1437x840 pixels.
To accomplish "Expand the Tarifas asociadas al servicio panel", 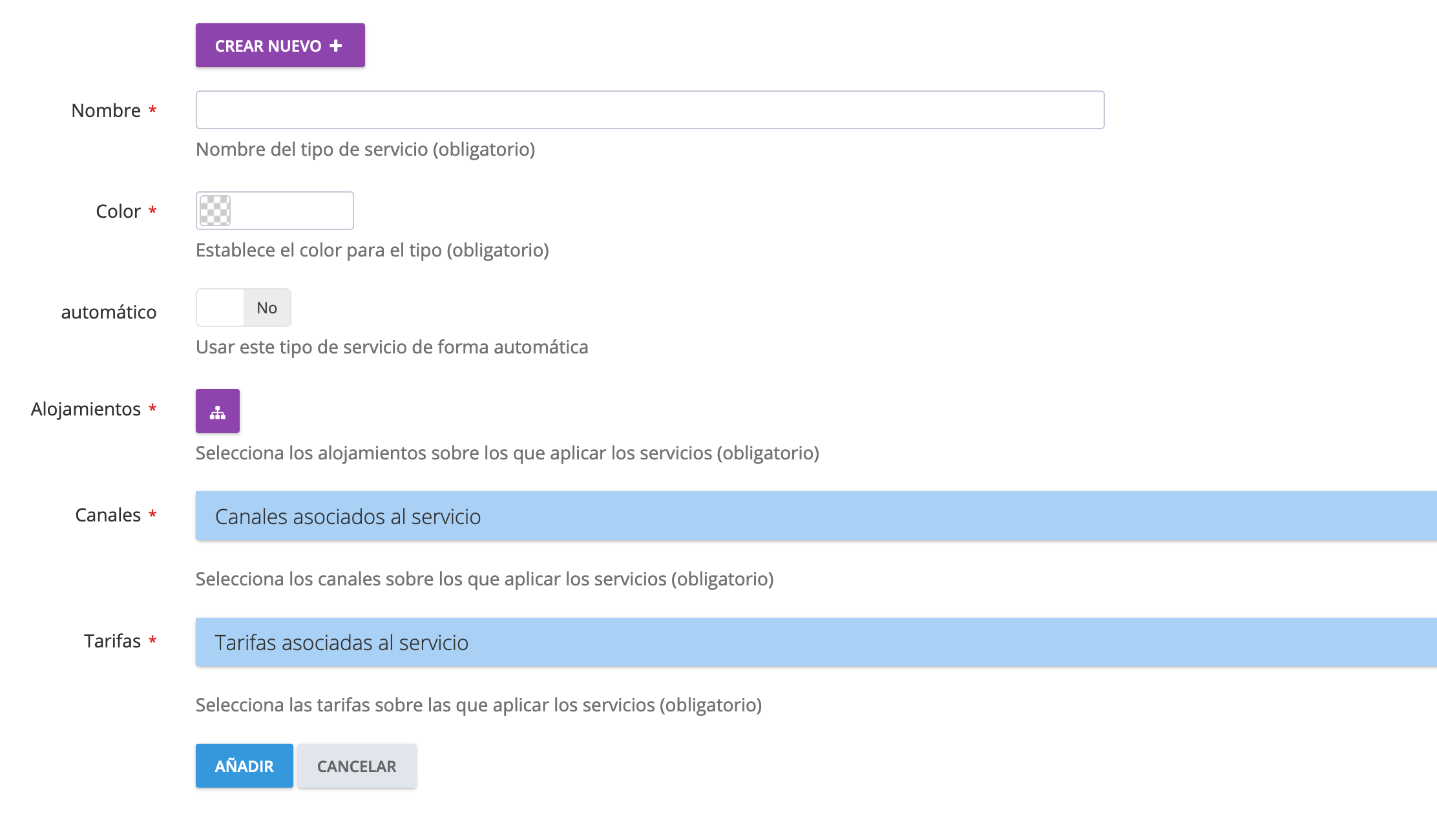I will pos(815,642).
